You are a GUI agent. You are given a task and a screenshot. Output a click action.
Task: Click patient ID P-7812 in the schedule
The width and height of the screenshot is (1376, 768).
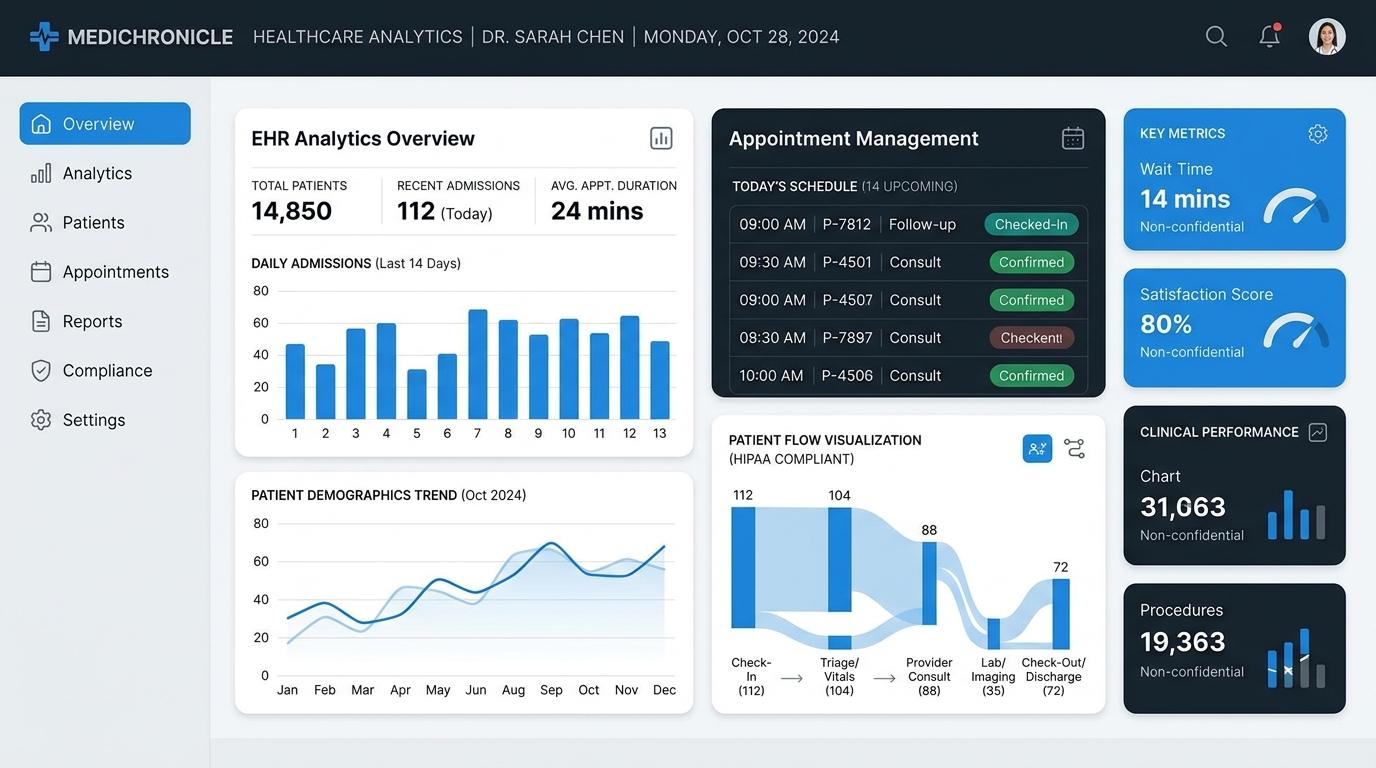[x=847, y=224]
